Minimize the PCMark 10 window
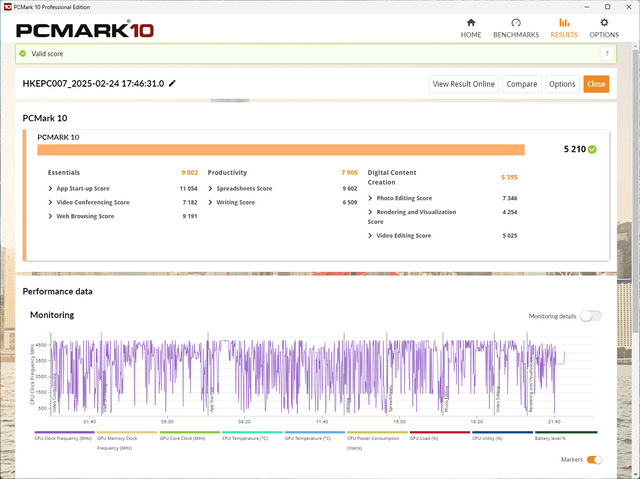 (587, 7)
